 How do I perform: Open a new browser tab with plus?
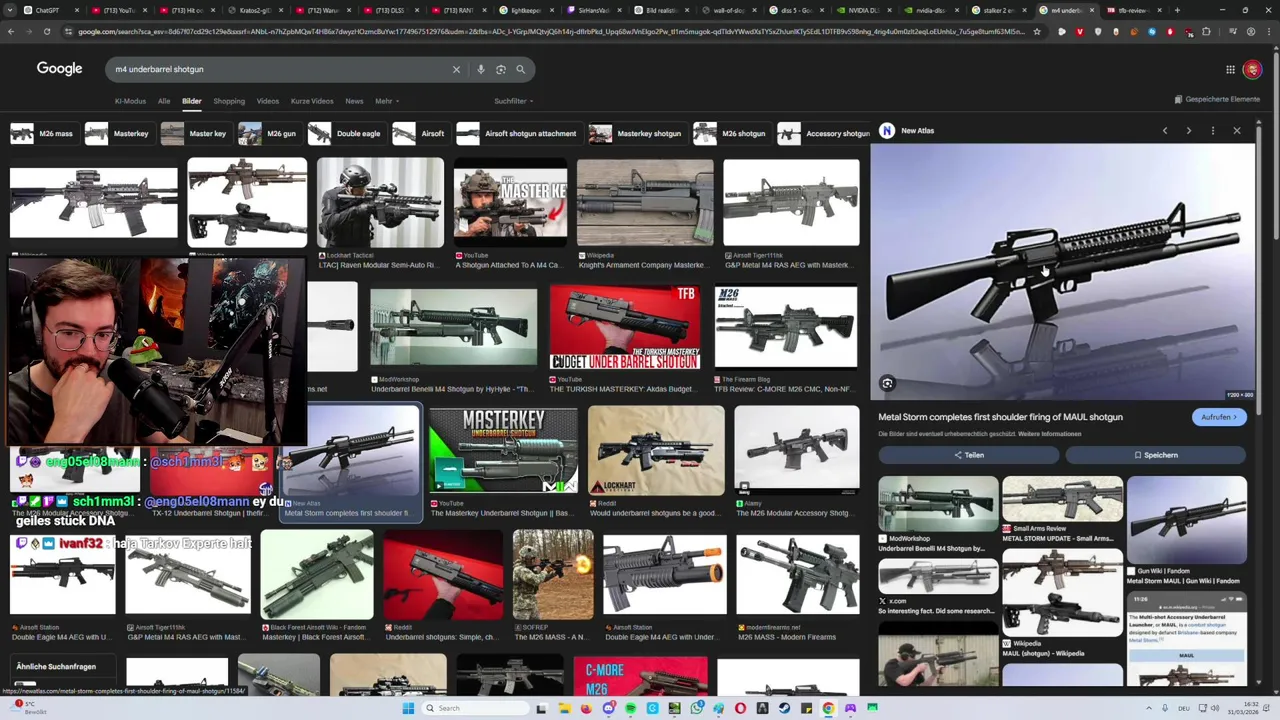[1177, 10]
